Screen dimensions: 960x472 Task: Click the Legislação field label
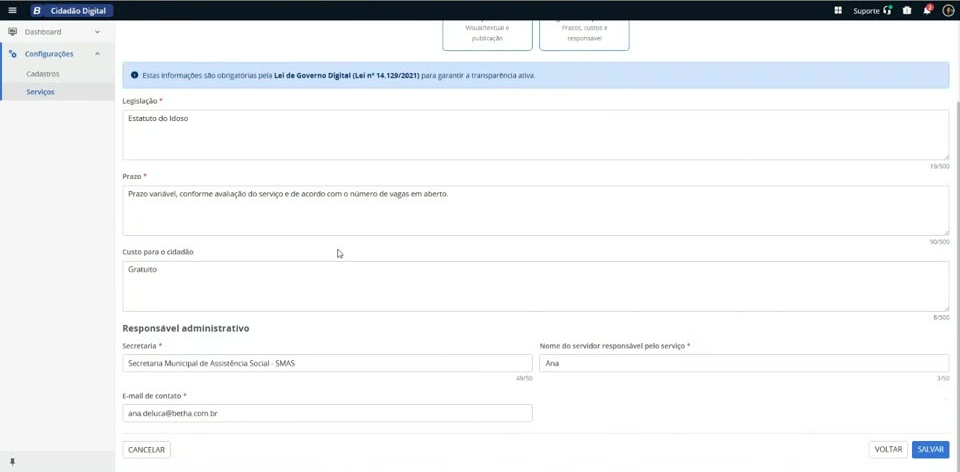(140, 100)
